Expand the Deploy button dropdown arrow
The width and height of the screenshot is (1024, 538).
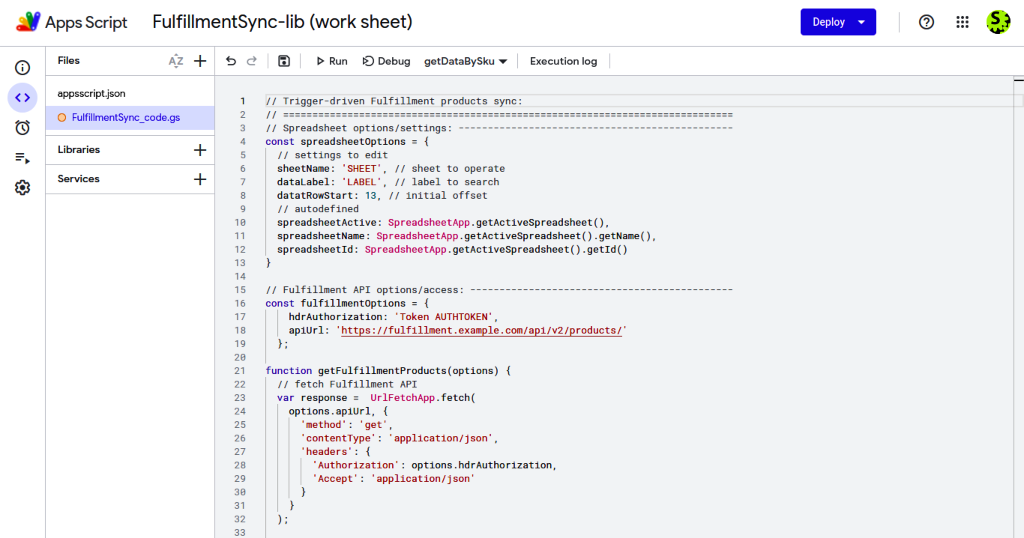pos(861,22)
